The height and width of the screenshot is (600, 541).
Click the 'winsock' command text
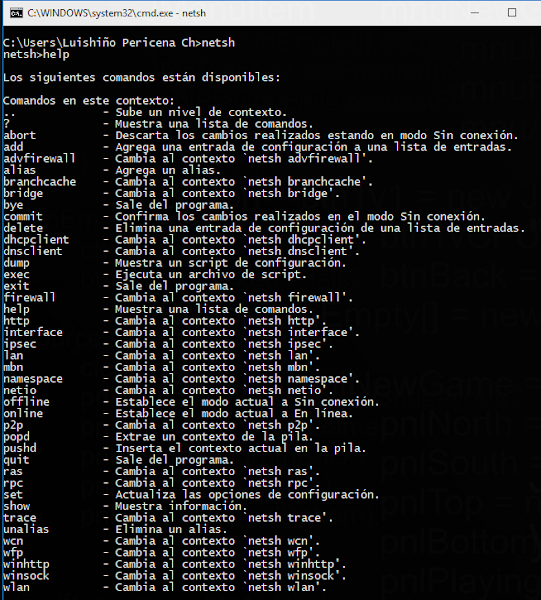pyautogui.click(x=26, y=576)
